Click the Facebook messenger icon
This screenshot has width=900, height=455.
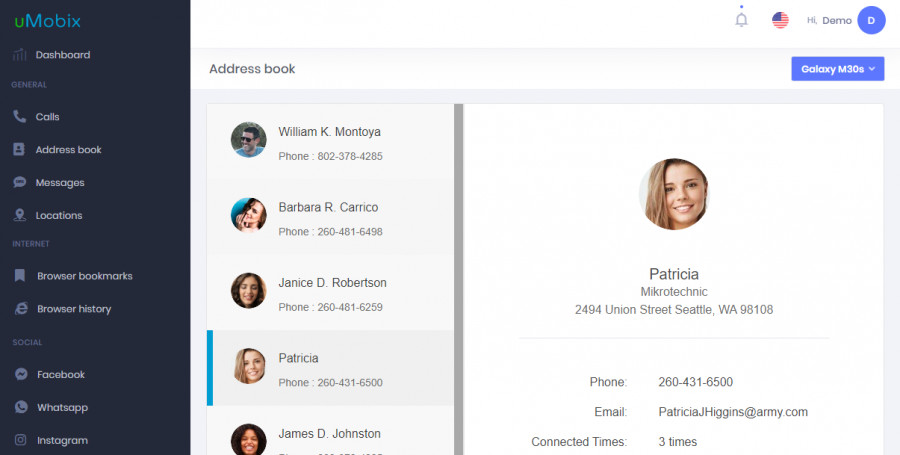[21, 374]
